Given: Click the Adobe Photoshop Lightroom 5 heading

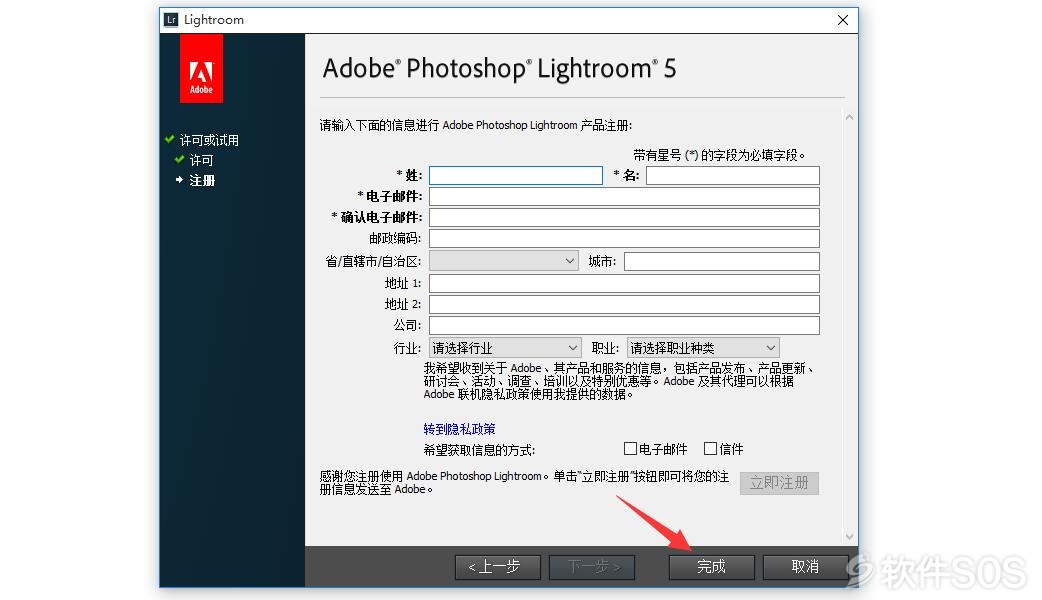Looking at the screenshot, I should tap(499, 68).
